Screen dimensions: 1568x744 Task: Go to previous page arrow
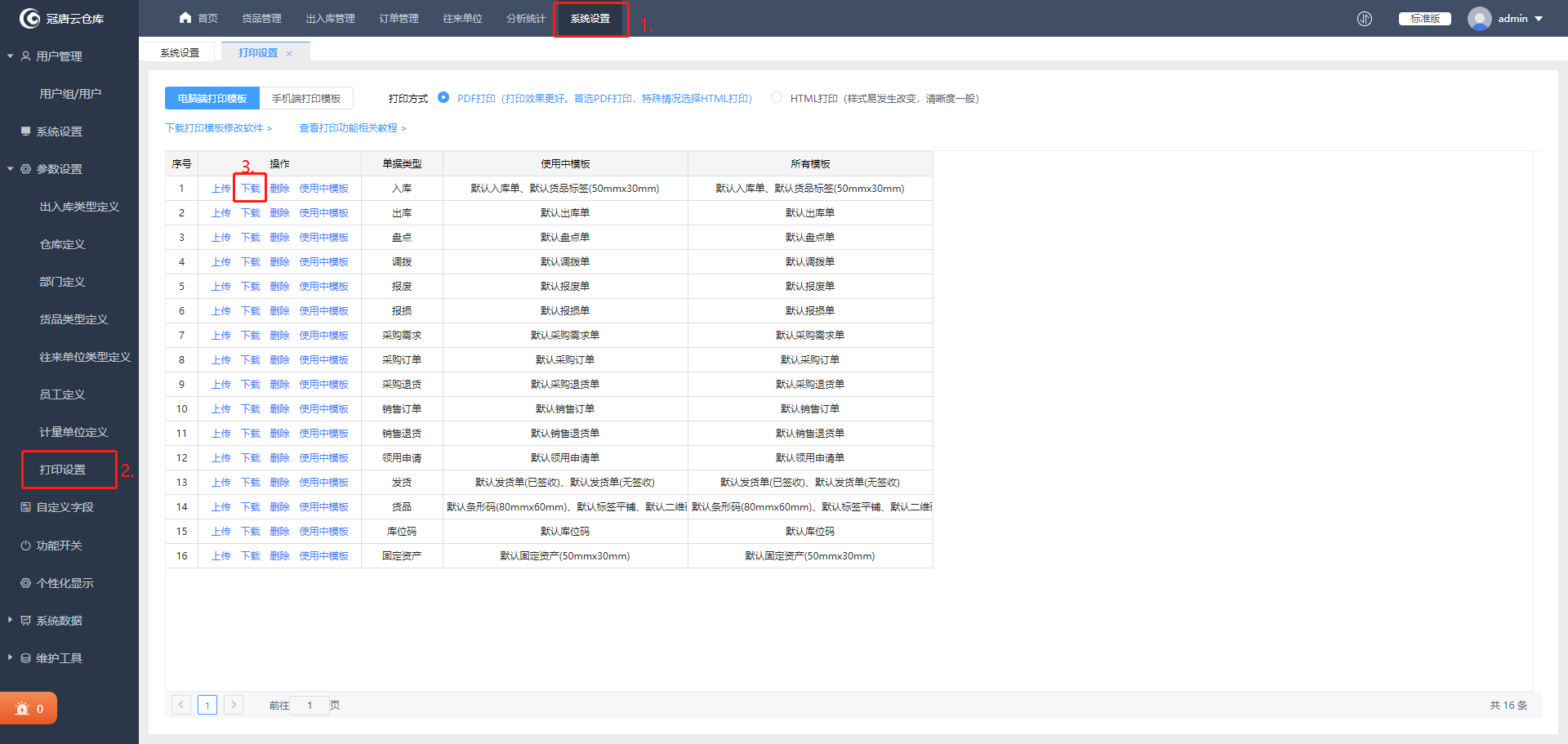coord(181,705)
